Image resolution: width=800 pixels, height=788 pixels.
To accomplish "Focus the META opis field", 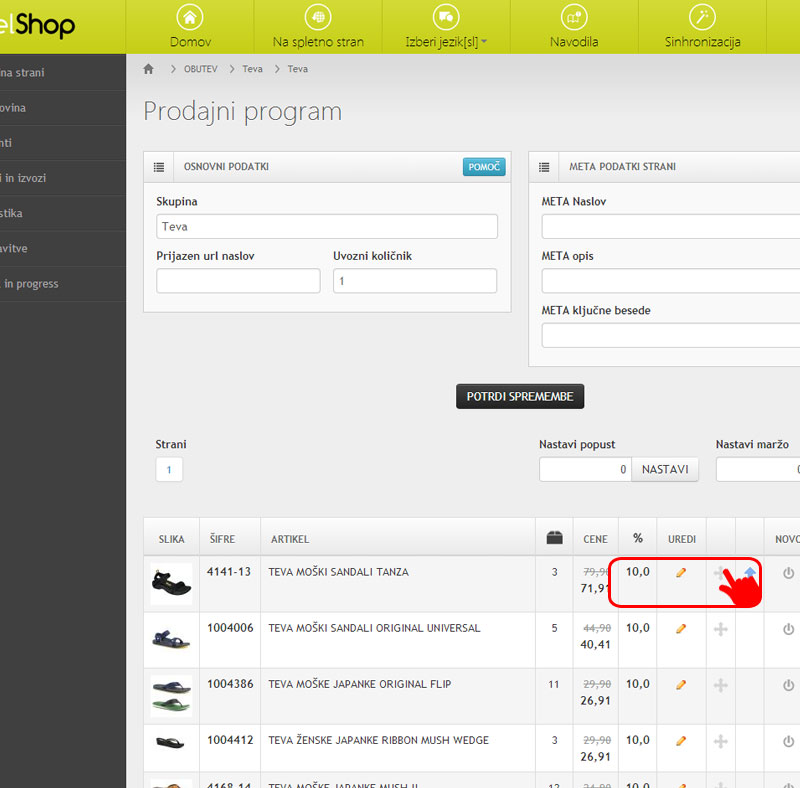I will pos(671,281).
